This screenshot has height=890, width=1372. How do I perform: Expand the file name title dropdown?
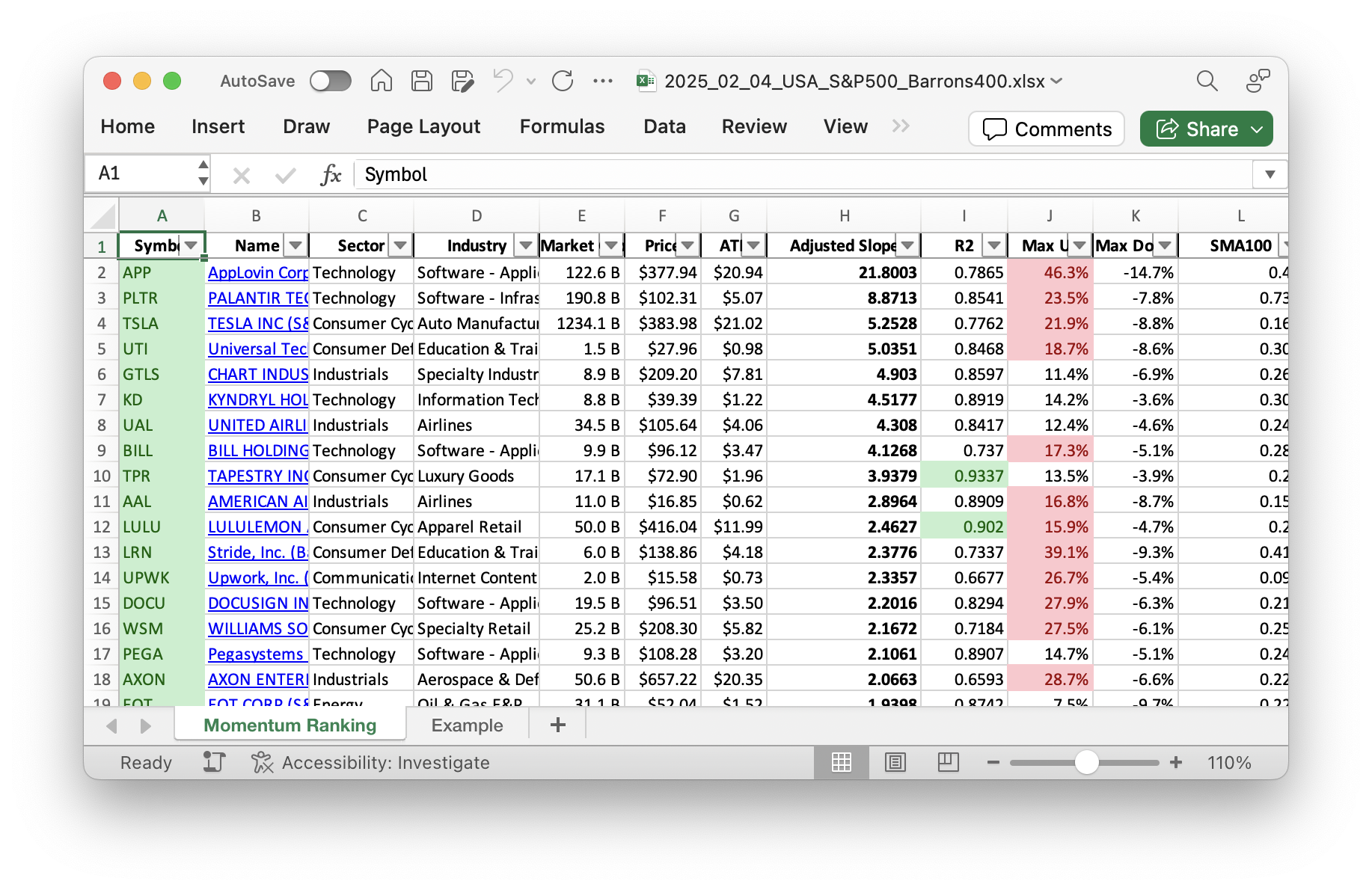1056,81
